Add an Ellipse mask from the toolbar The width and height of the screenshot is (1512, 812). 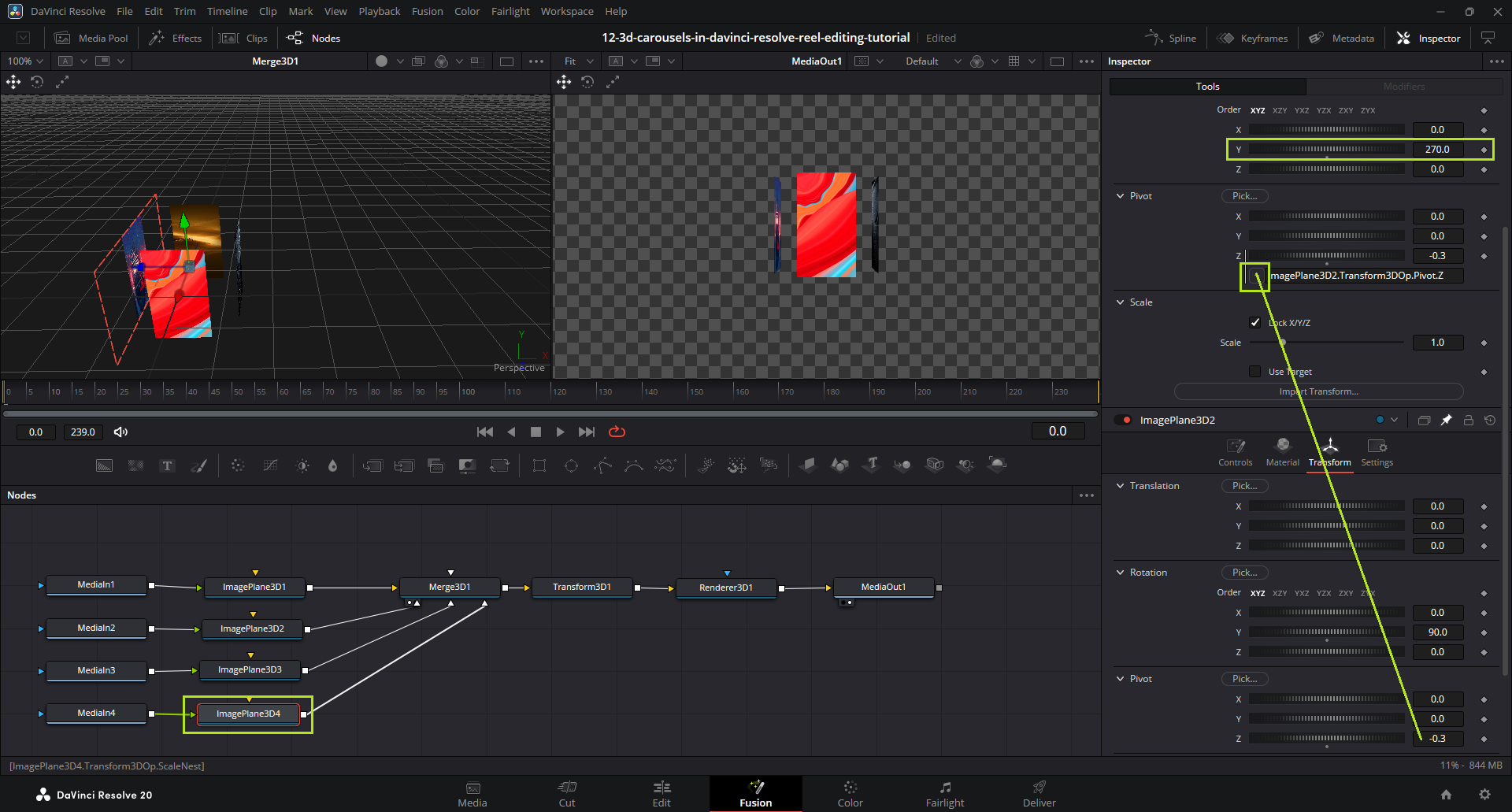[571, 465]
